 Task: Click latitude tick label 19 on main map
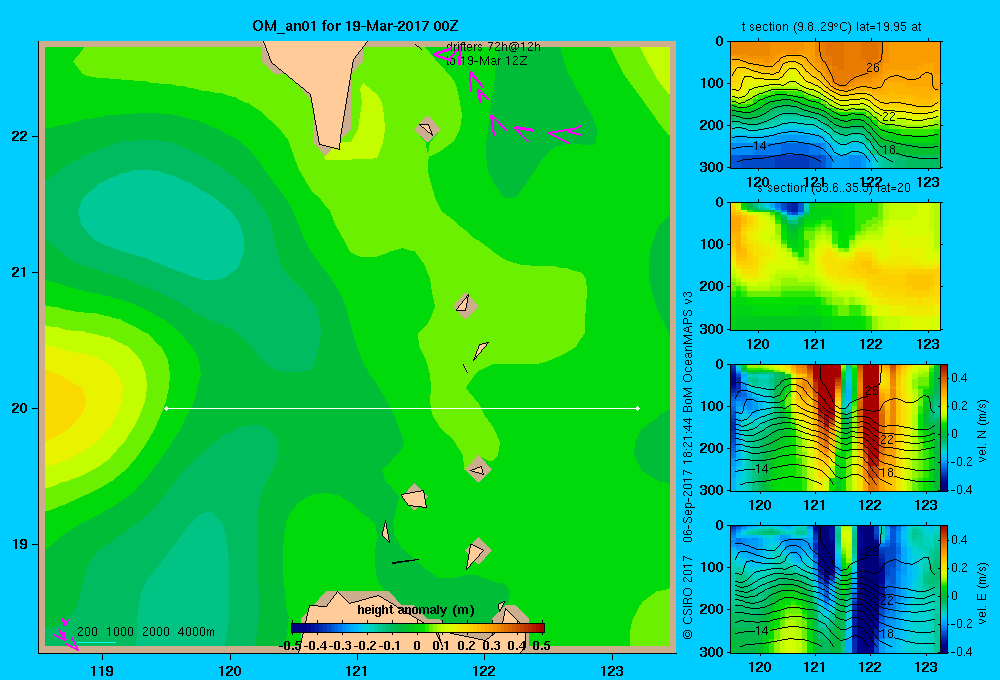click(20, 544)
